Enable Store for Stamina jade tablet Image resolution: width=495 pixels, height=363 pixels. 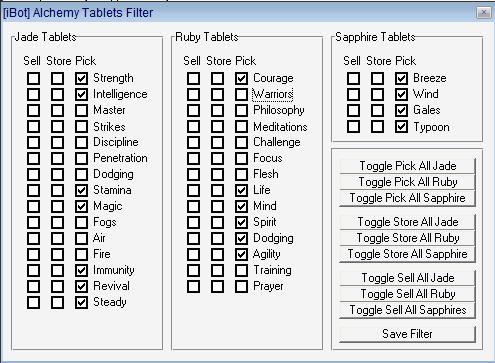click(57, 190)
